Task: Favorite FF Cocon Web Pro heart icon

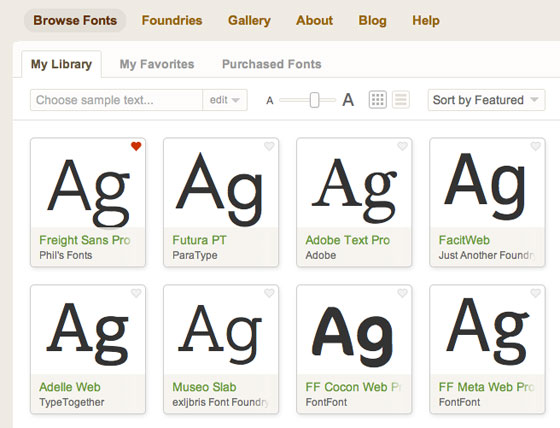Action: [402, 293]
